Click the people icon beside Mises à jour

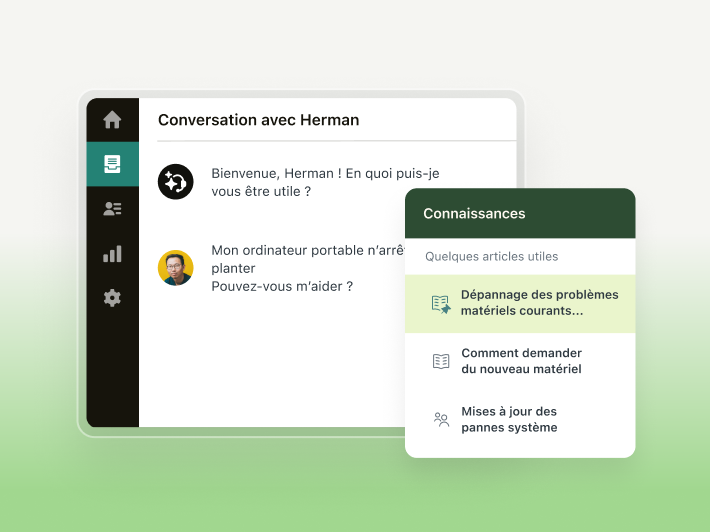tap(441, 419)
